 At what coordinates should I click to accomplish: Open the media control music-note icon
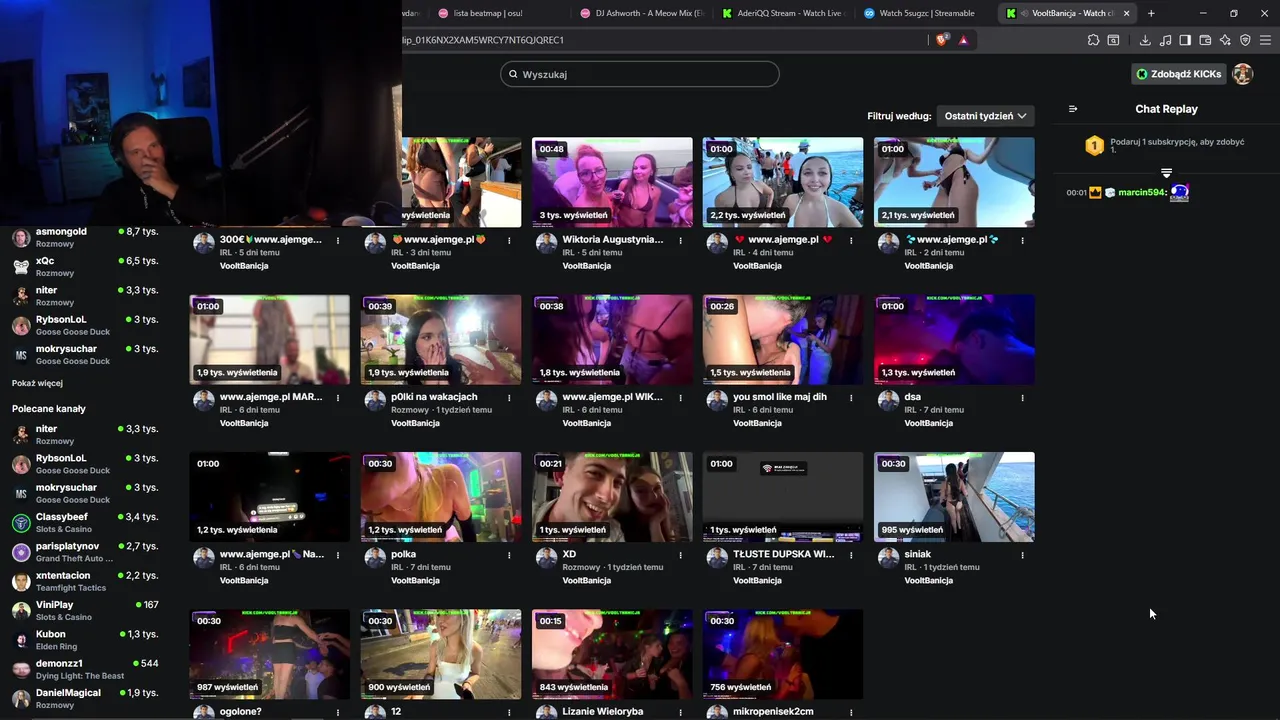(1165, 40)
